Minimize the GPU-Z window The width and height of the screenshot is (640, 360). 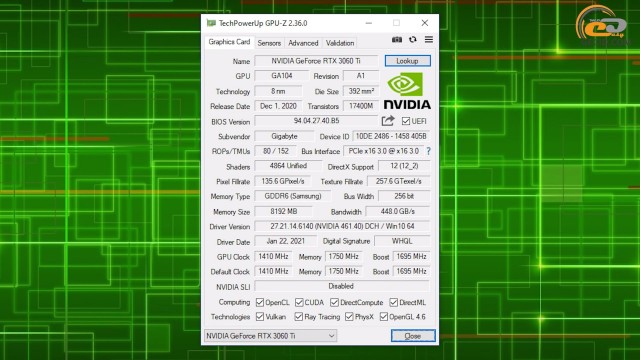[x=369, y=23]
